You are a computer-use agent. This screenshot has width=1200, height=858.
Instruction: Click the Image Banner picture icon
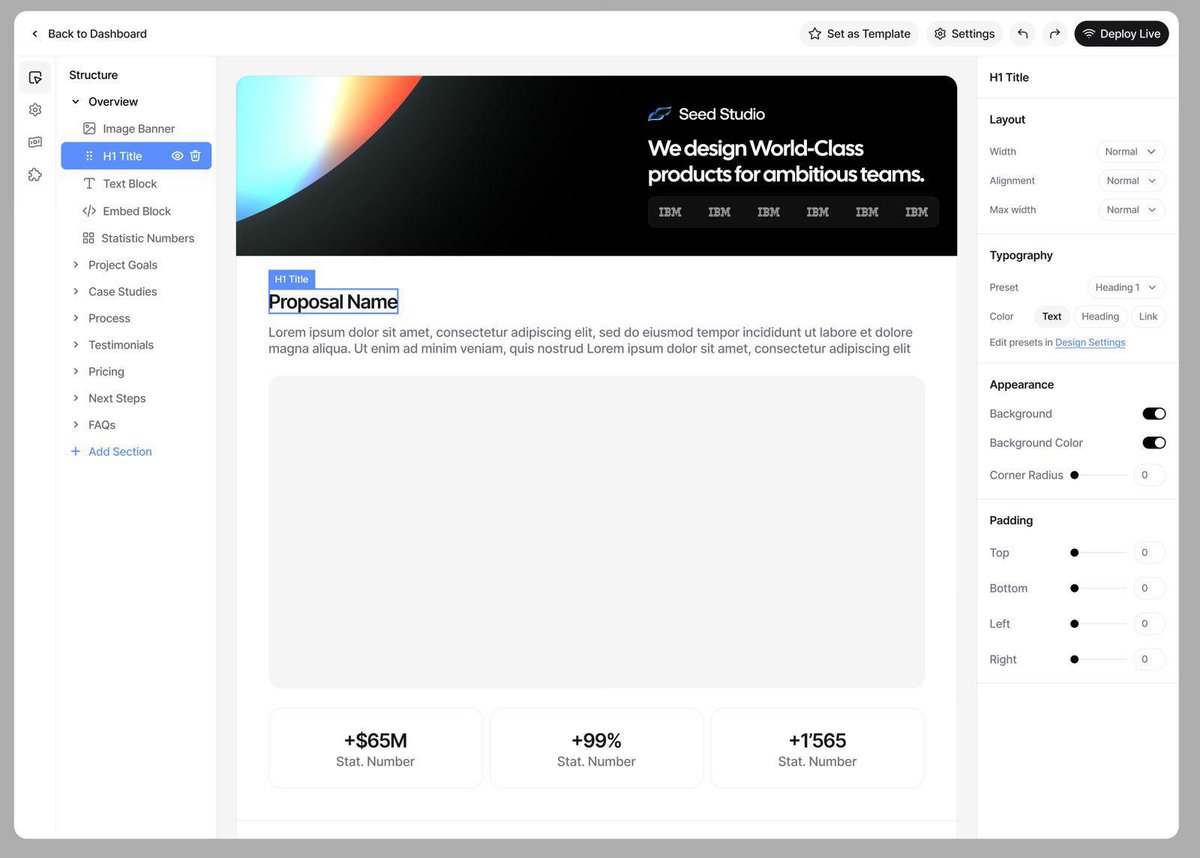point(89,129)
